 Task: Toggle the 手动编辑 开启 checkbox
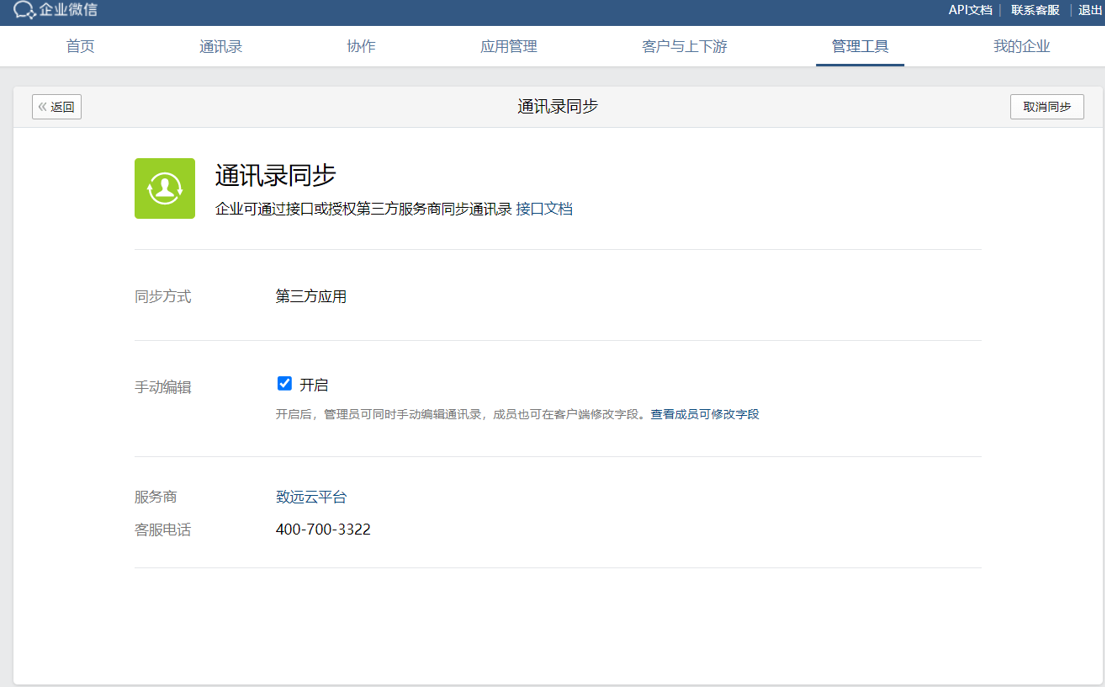[285, 384]
